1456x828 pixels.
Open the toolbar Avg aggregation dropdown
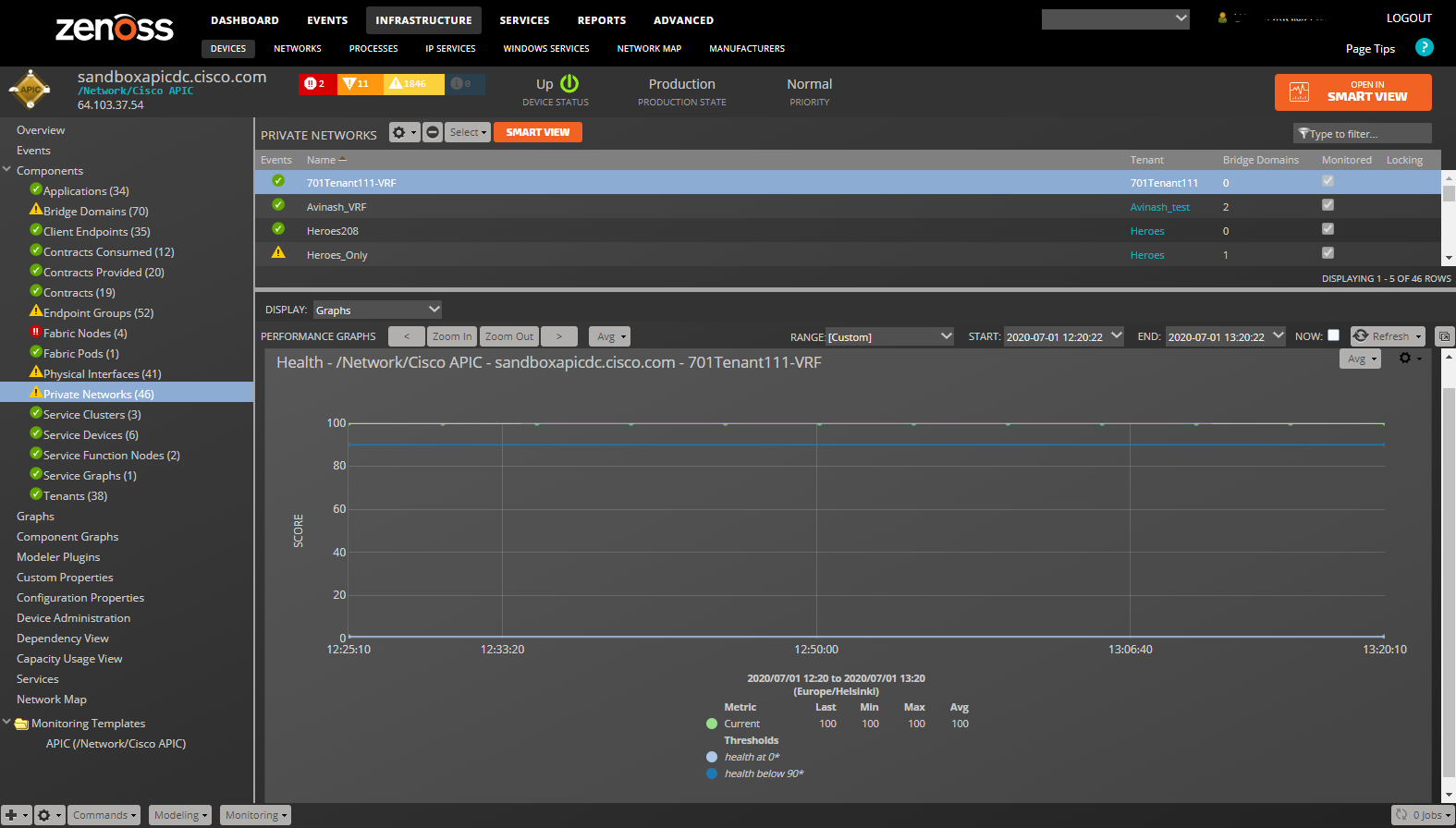tap(610, 336)
